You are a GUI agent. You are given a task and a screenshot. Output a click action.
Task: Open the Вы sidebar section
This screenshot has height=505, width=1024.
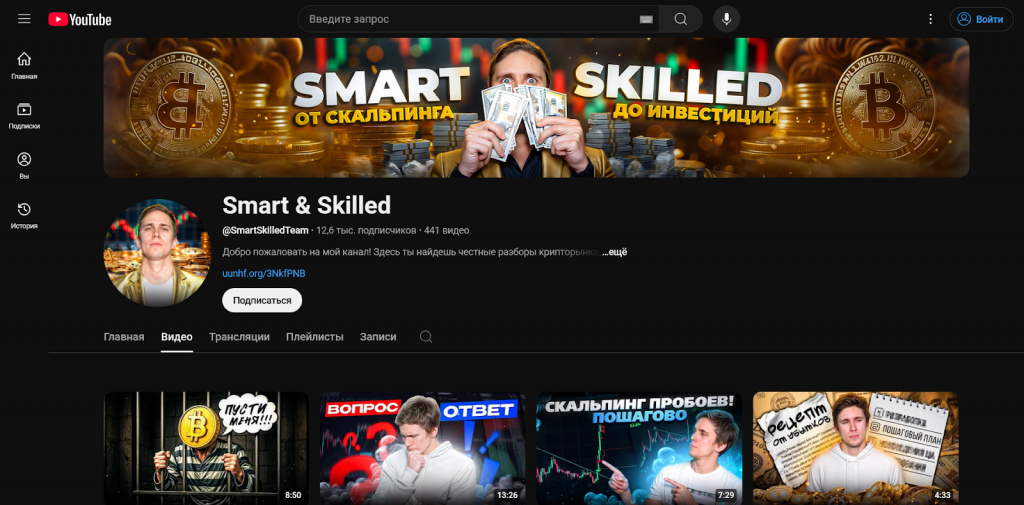tap(24, 165)
